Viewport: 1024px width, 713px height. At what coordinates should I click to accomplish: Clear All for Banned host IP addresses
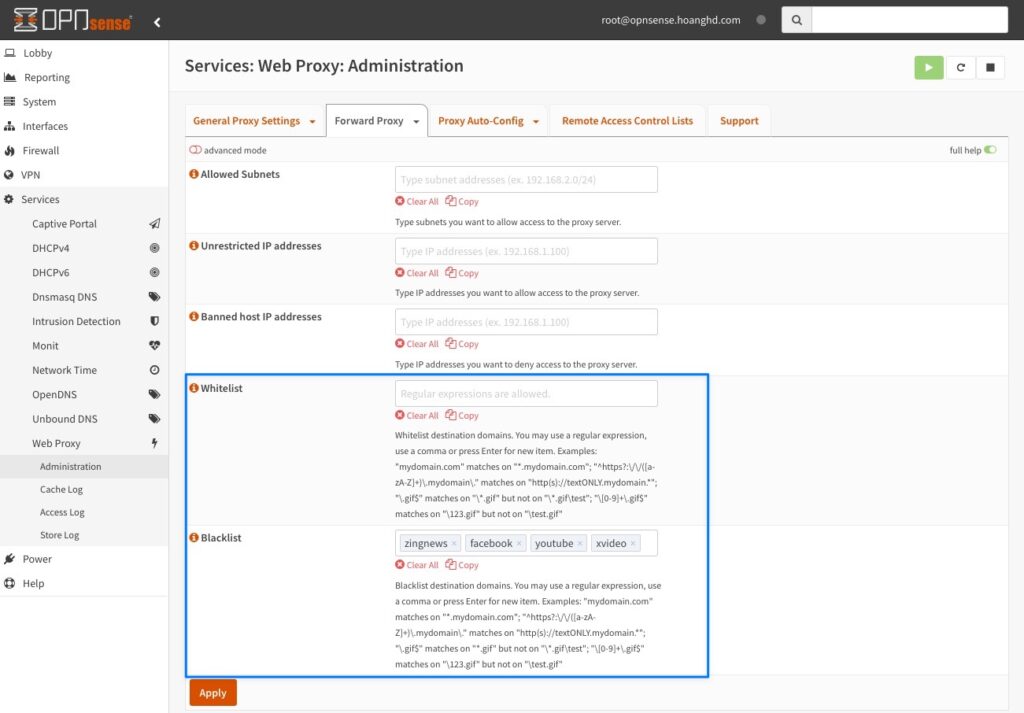click(x=417, y=343)
